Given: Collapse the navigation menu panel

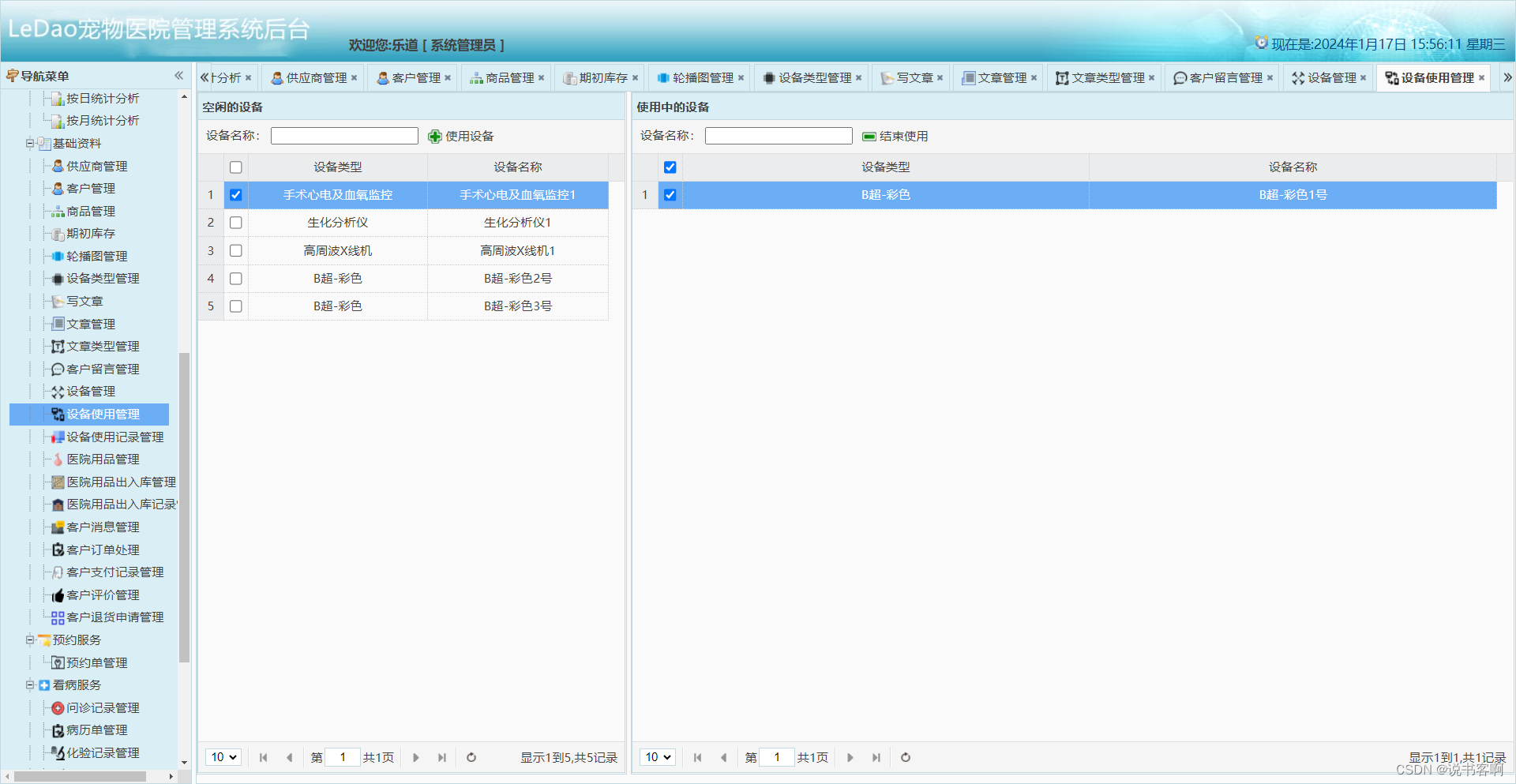Looking at the screenshot, I should pyautogui.click(x=178, y=76).
